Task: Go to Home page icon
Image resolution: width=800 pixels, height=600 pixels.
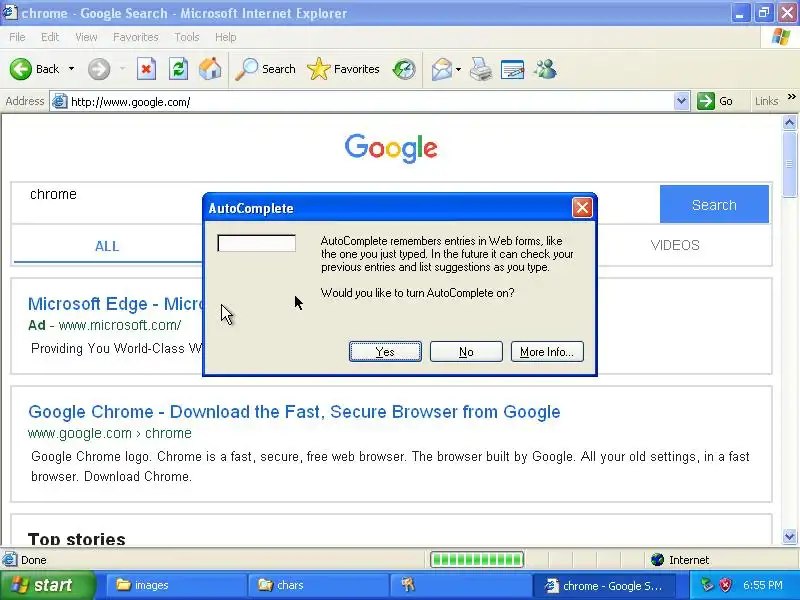Action: (x=210, y=69)
